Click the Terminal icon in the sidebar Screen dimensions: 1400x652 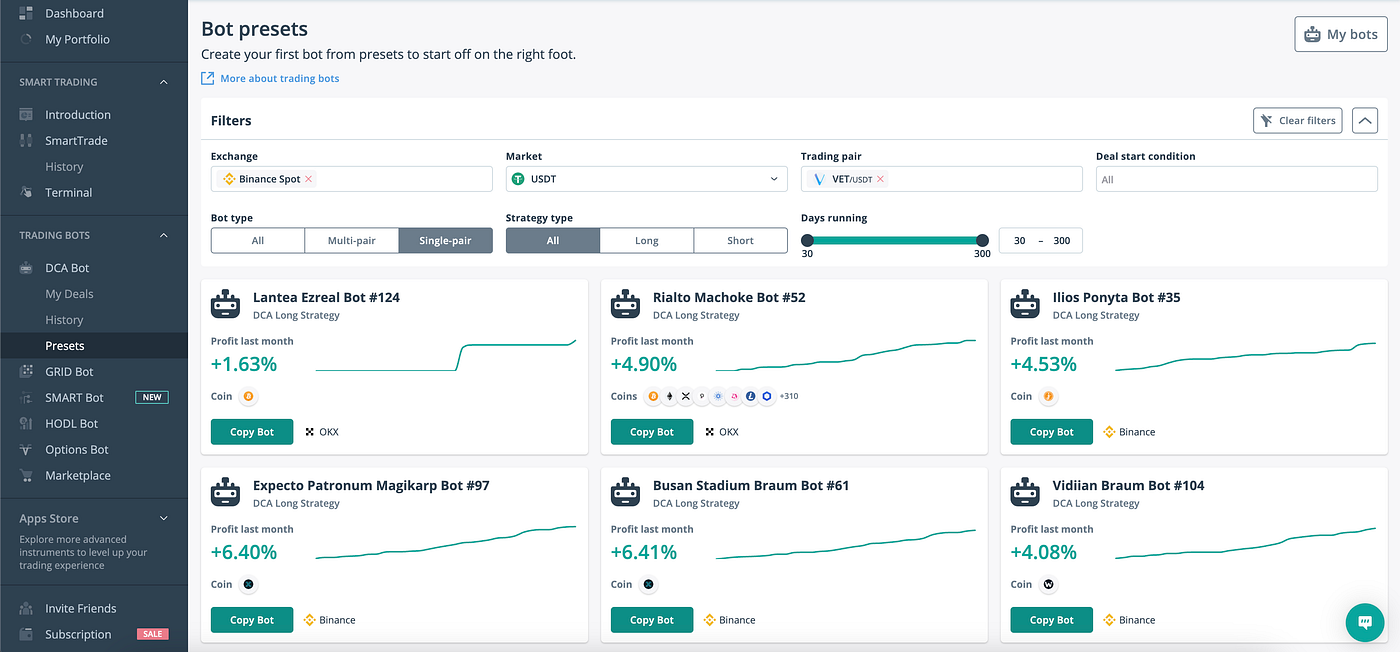click(26, 193)
